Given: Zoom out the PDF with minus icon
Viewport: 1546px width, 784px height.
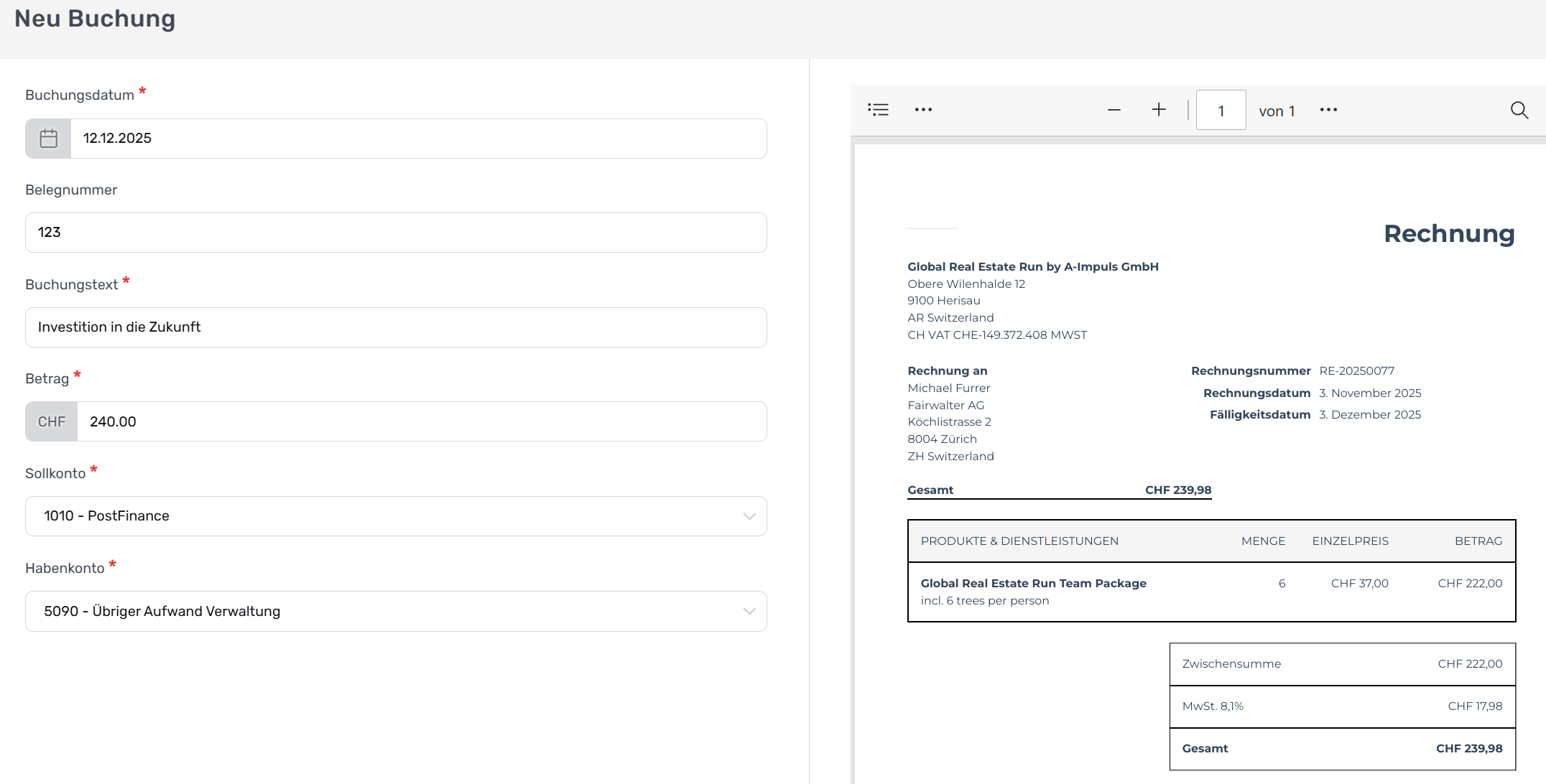Looking at the screenshot, I should (x=1114, y=110).
